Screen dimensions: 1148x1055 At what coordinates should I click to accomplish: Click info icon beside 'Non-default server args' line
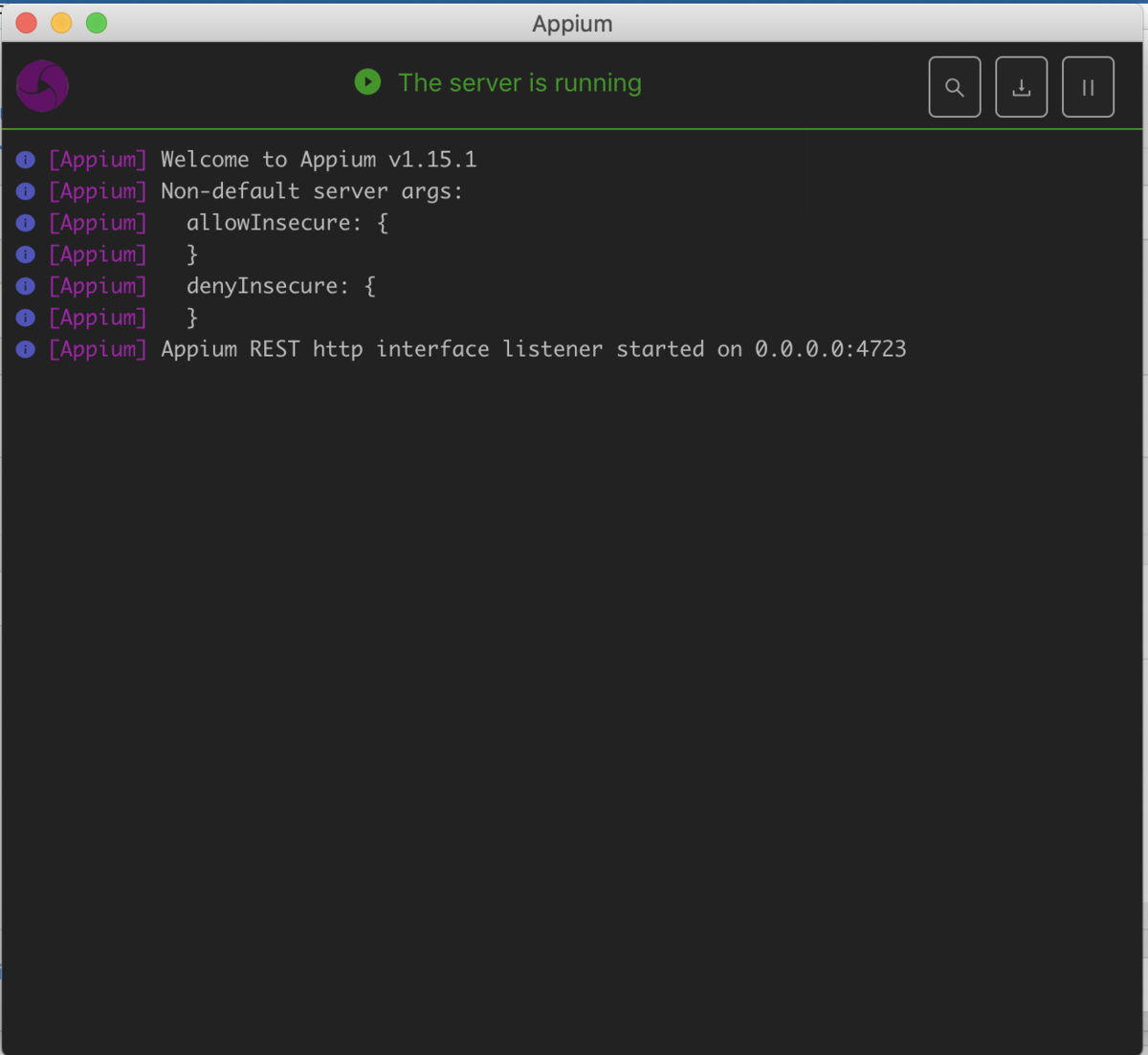pyautogui.click(x=26, y=191)
